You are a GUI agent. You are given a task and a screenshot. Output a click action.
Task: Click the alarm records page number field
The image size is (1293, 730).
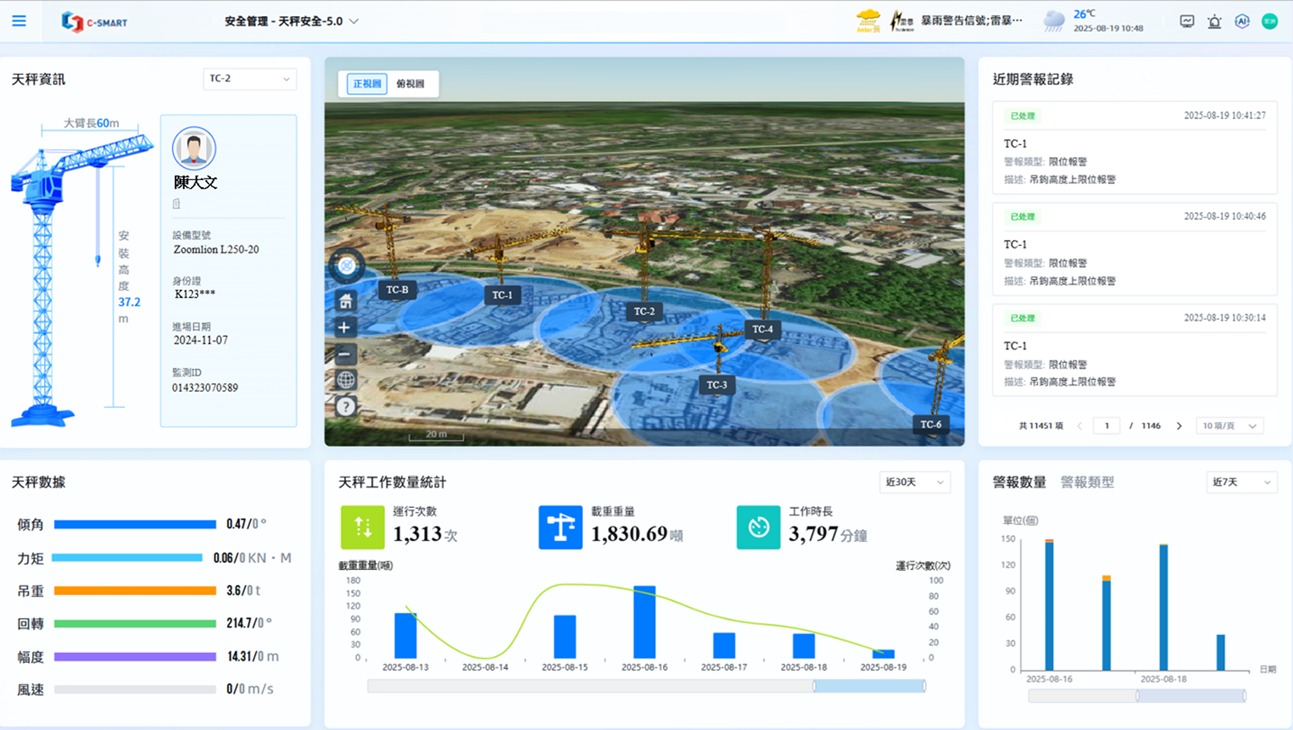[x=1106, y=426]
